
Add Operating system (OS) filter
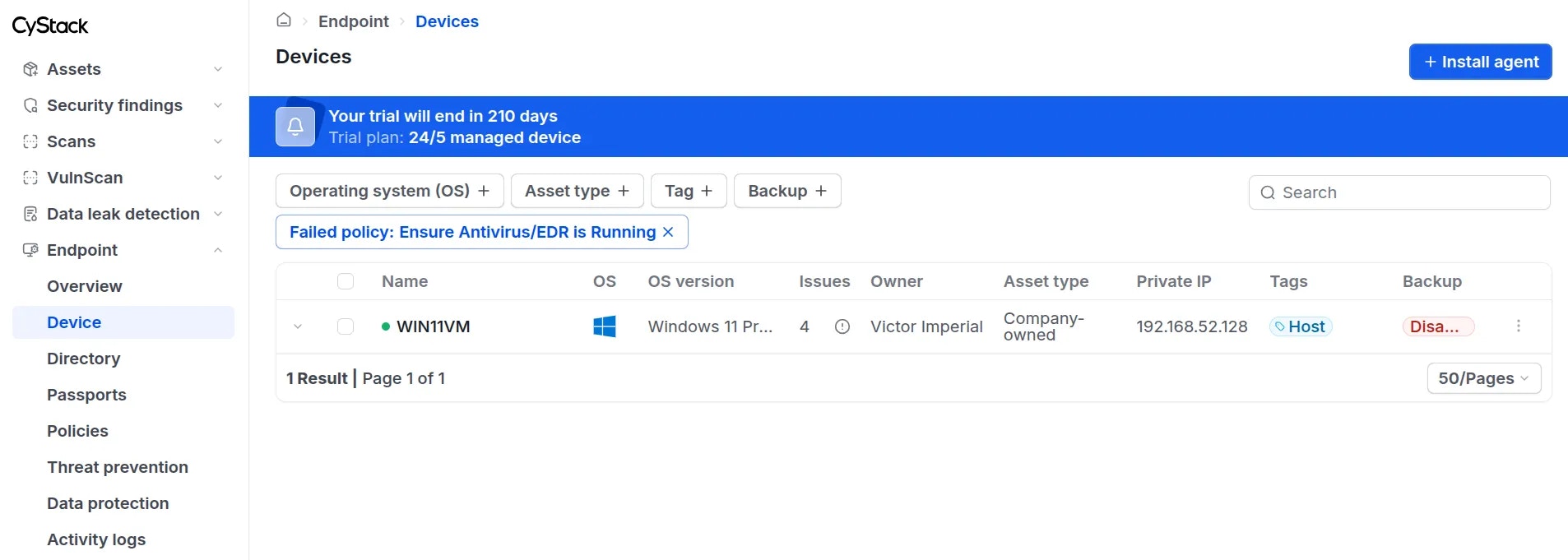point(389,191)
